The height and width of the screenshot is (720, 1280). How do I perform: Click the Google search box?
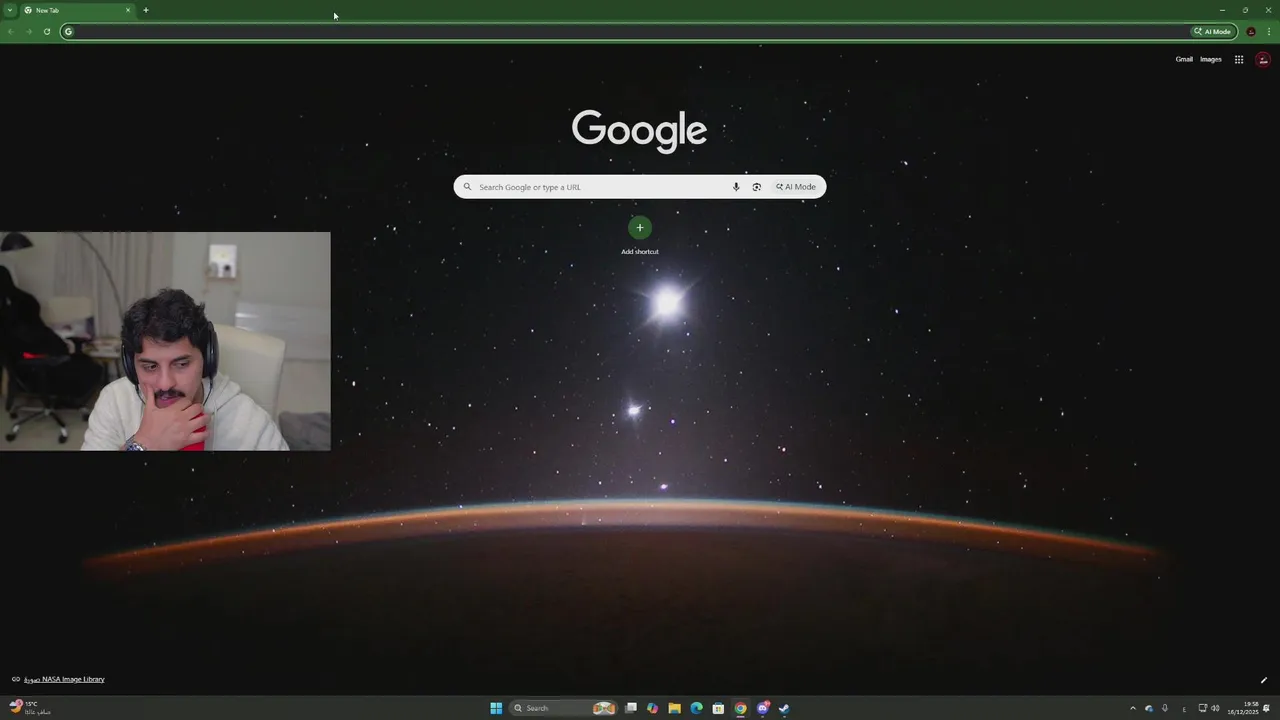[x=640, y=187]
